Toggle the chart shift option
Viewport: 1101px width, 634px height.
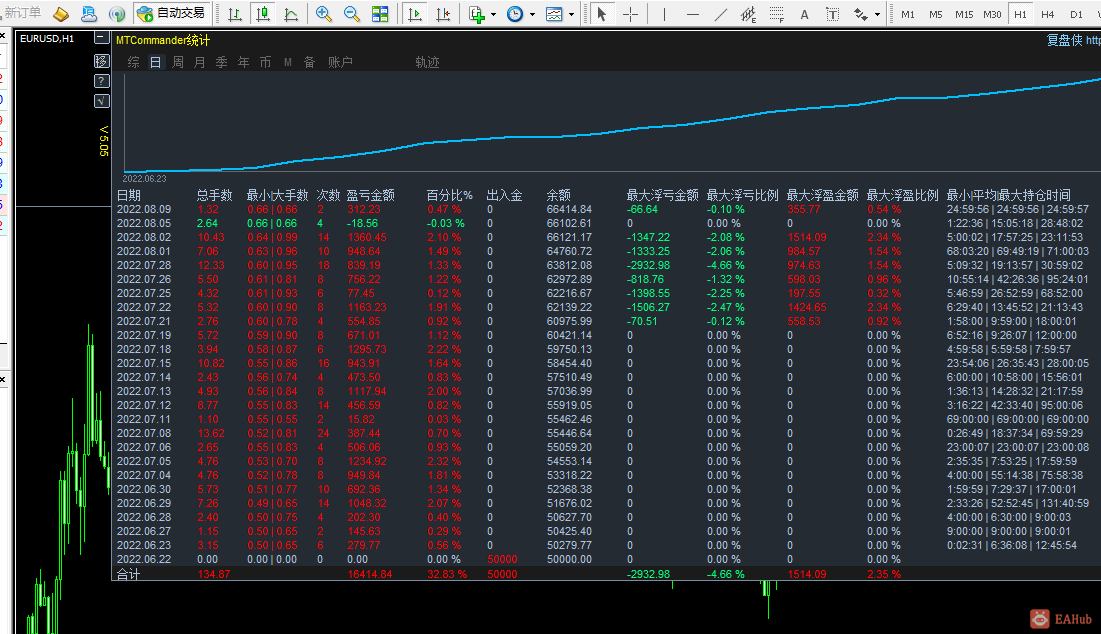click(444, 12)
